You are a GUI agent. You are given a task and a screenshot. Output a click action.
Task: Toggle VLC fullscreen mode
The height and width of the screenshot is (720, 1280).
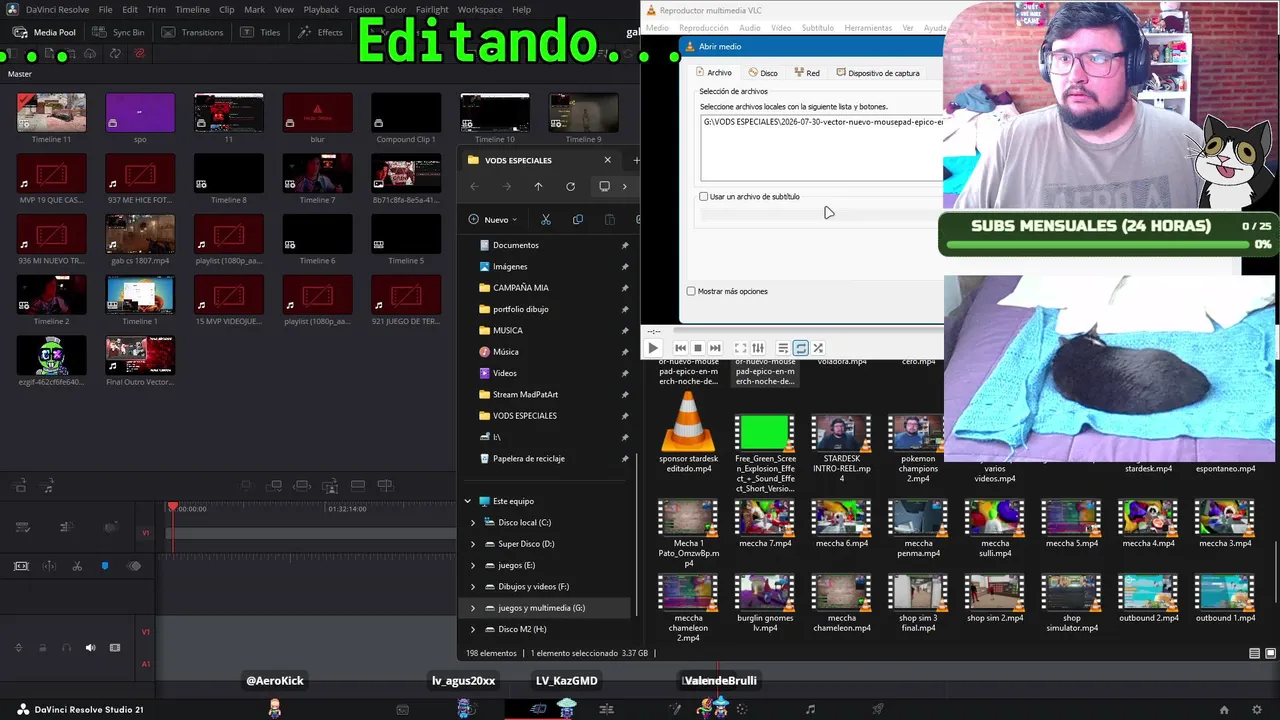[740, 348]
